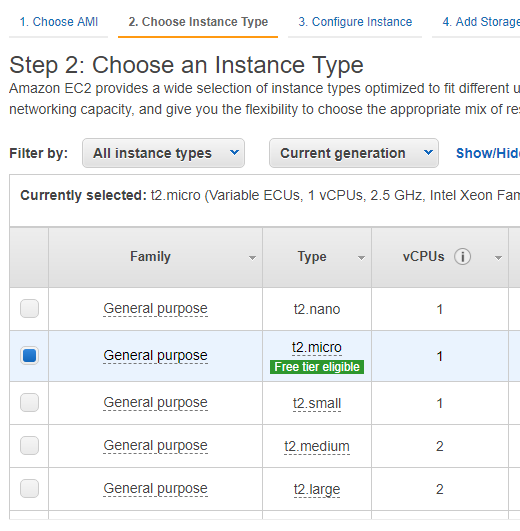Viewport: 520px width, 531px height.
Task: Click the Filter by label
Action: pyautogui.click(x=39, y=153)
